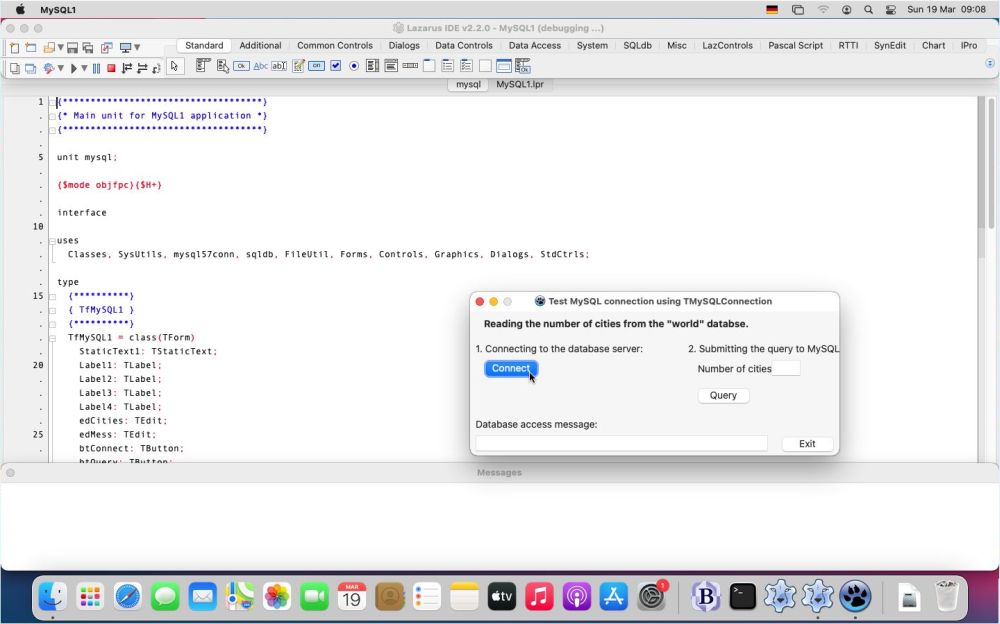Click the Run green-arrow icon

click(x=74, y=68)
